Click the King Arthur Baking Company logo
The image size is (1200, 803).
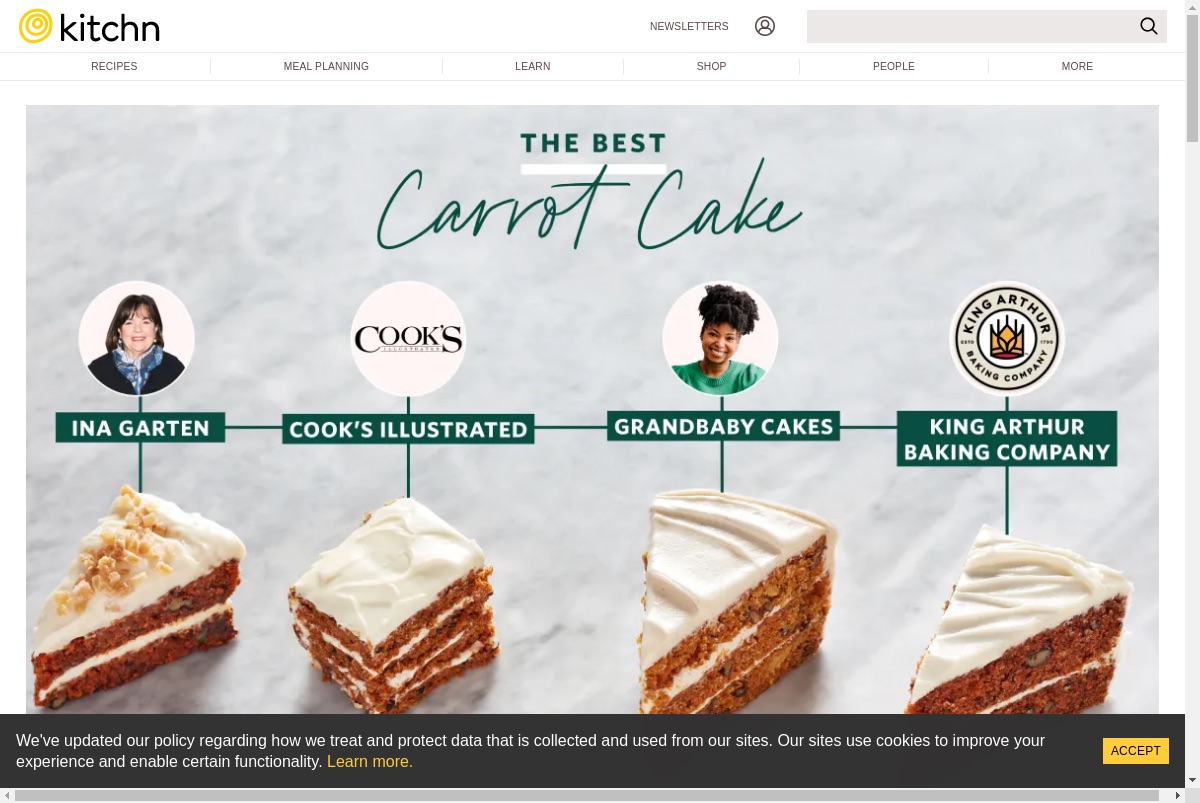click(1007, 338)
